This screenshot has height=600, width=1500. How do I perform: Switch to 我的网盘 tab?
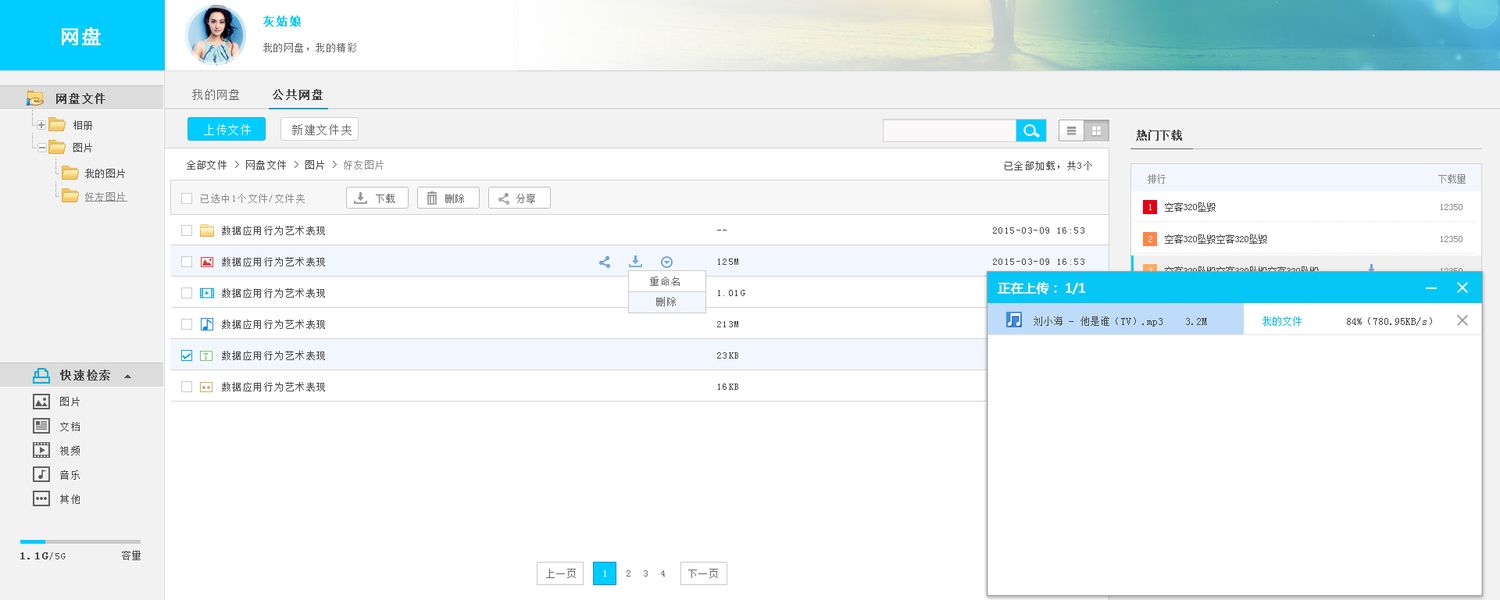coord(216,95)
